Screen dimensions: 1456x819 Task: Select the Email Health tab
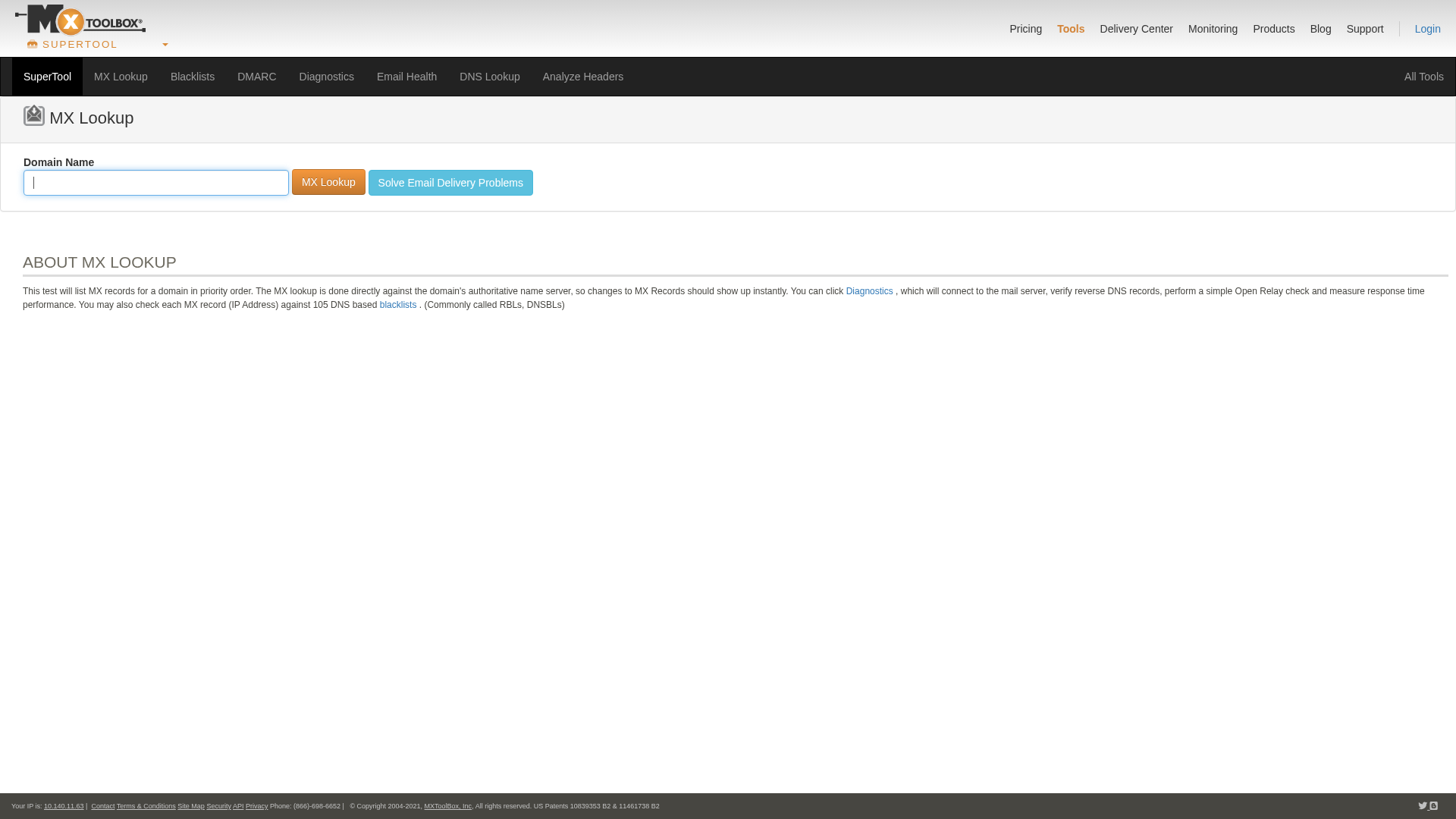click(406, 76)
